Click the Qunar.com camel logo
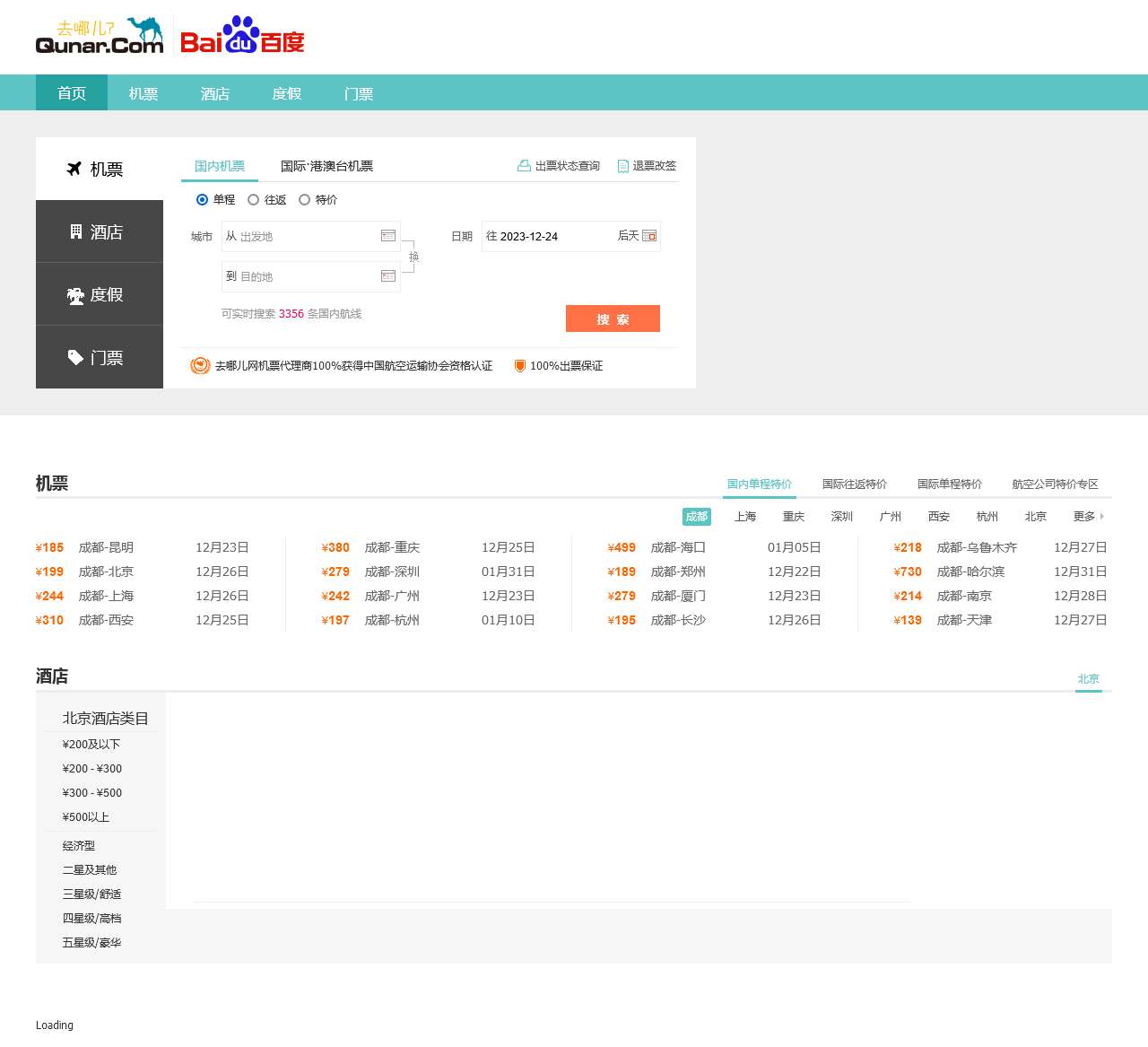 100,36
